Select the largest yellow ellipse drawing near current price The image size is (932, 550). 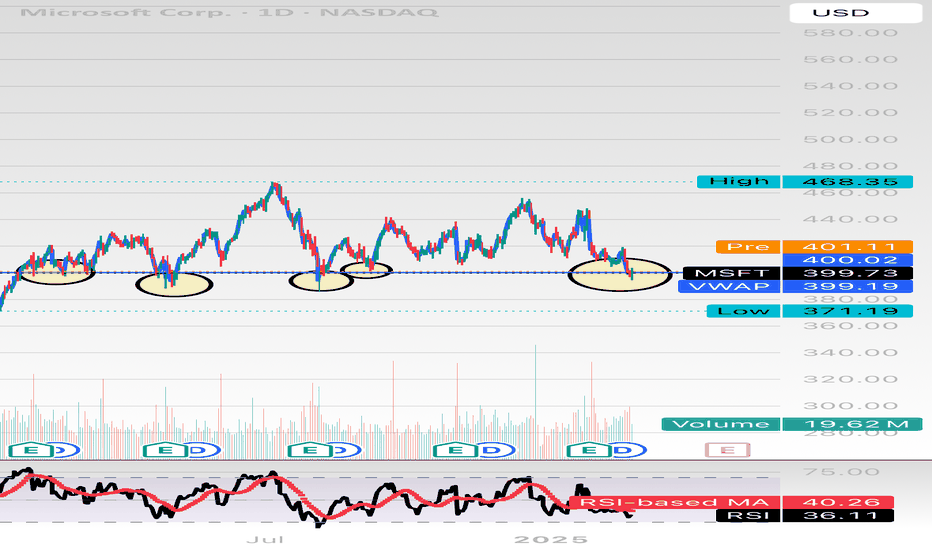pos(620,274)
